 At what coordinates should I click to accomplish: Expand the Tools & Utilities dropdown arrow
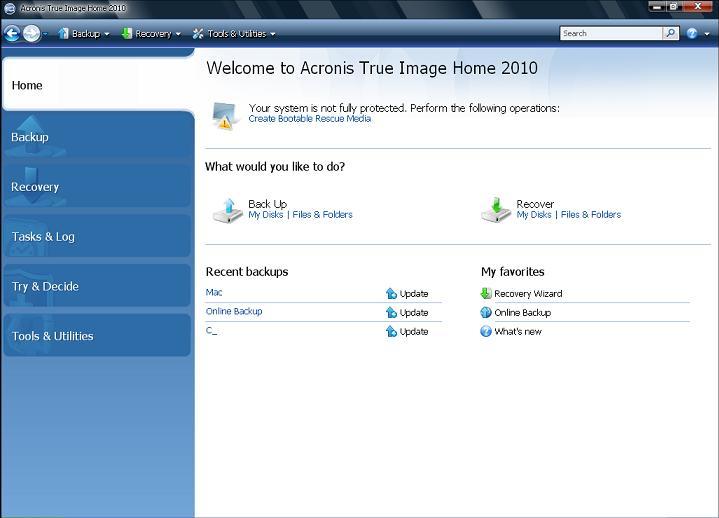[x=273, y=34]
